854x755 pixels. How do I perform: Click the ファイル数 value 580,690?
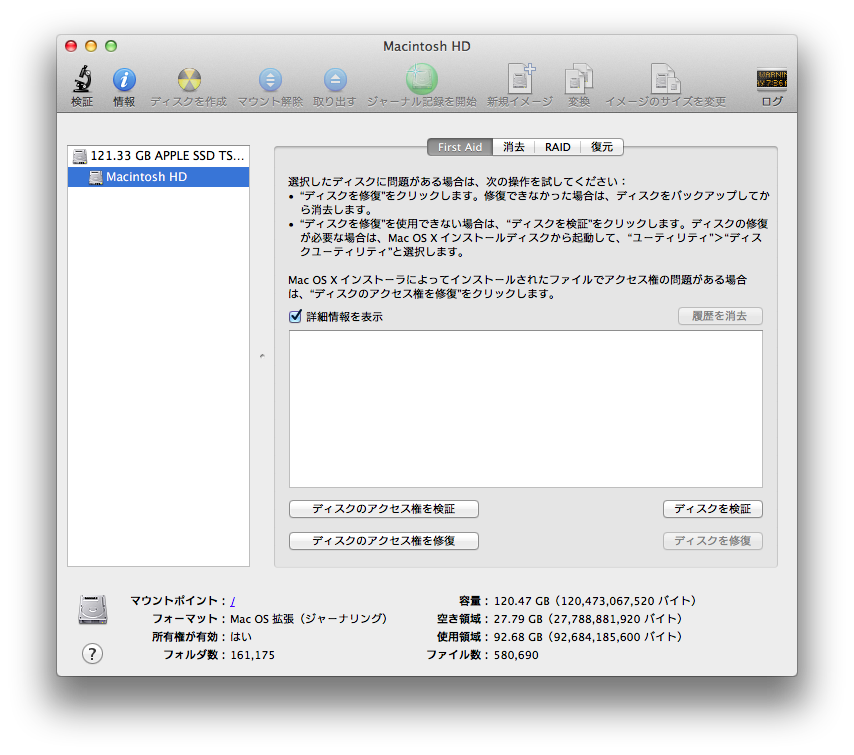516,655
